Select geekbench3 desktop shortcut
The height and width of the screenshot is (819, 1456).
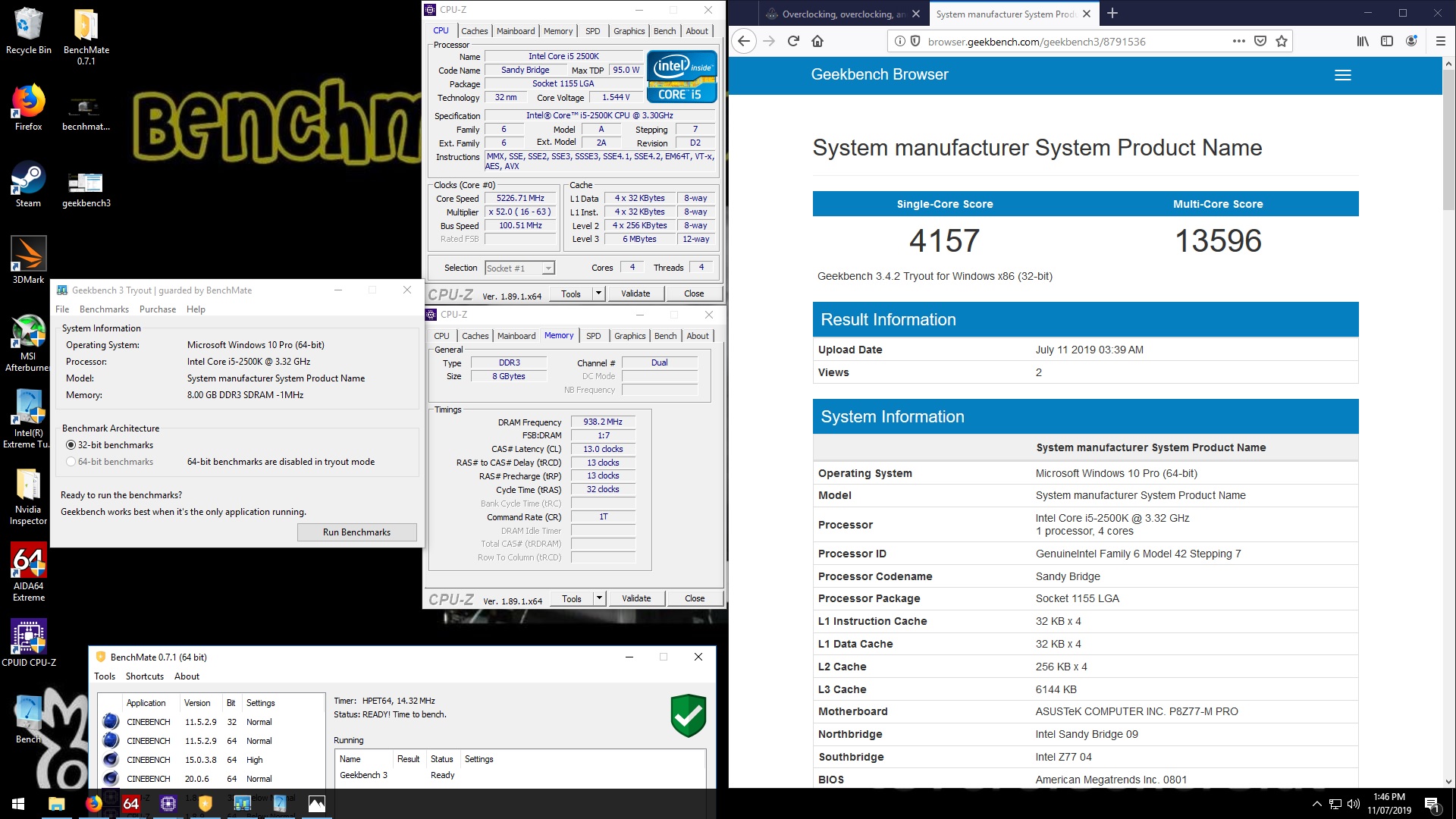(x=86, y=190)
